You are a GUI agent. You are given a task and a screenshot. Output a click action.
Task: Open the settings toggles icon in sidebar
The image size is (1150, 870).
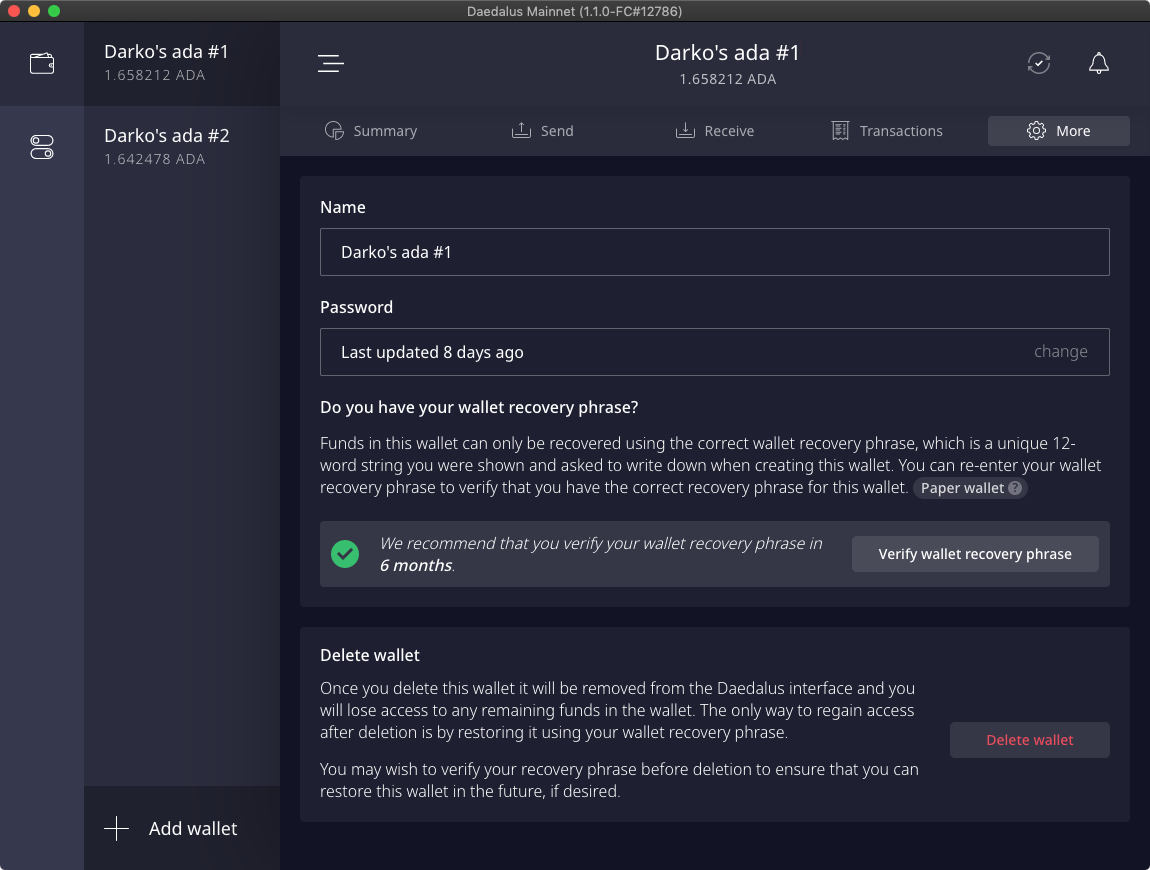click(42, 148)
